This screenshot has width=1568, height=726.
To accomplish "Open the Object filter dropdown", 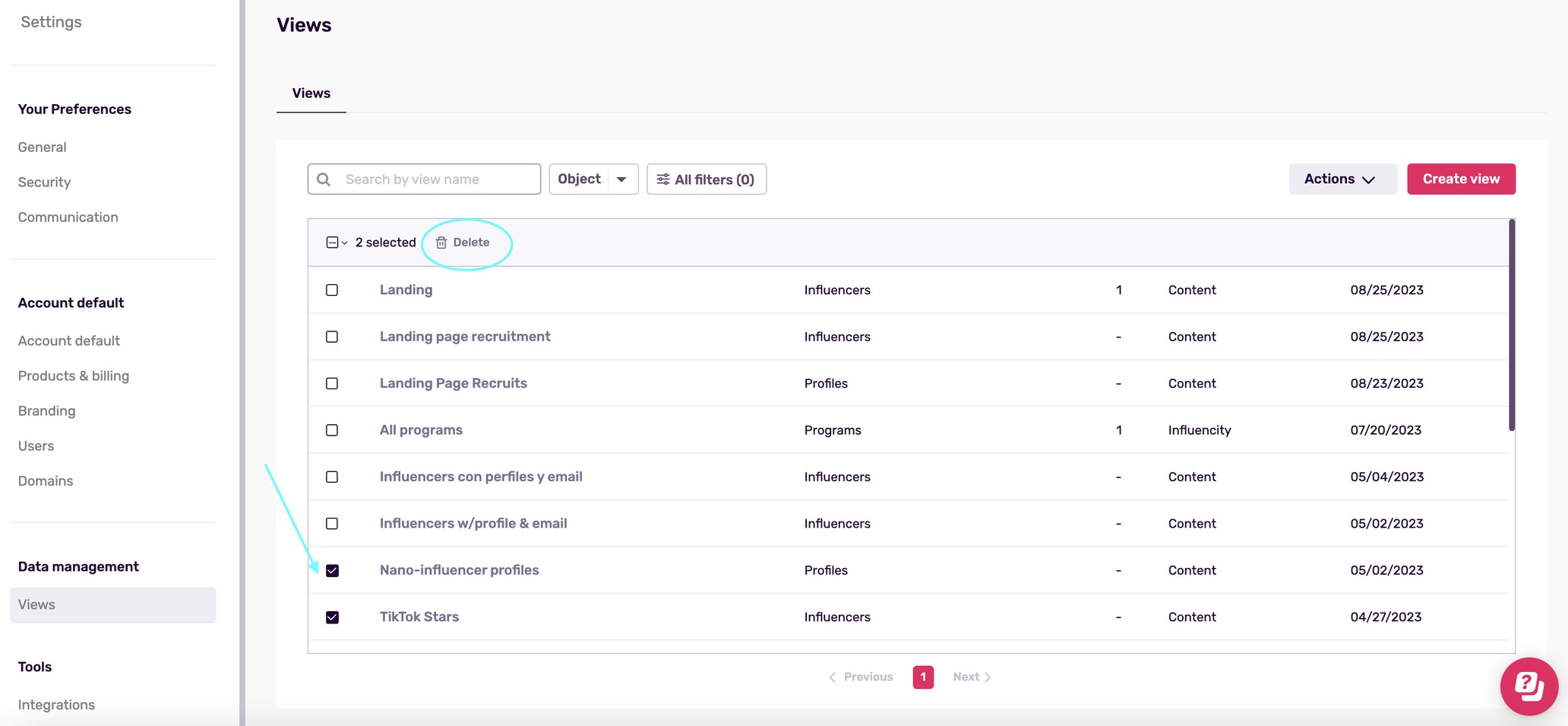I will 593,179.
